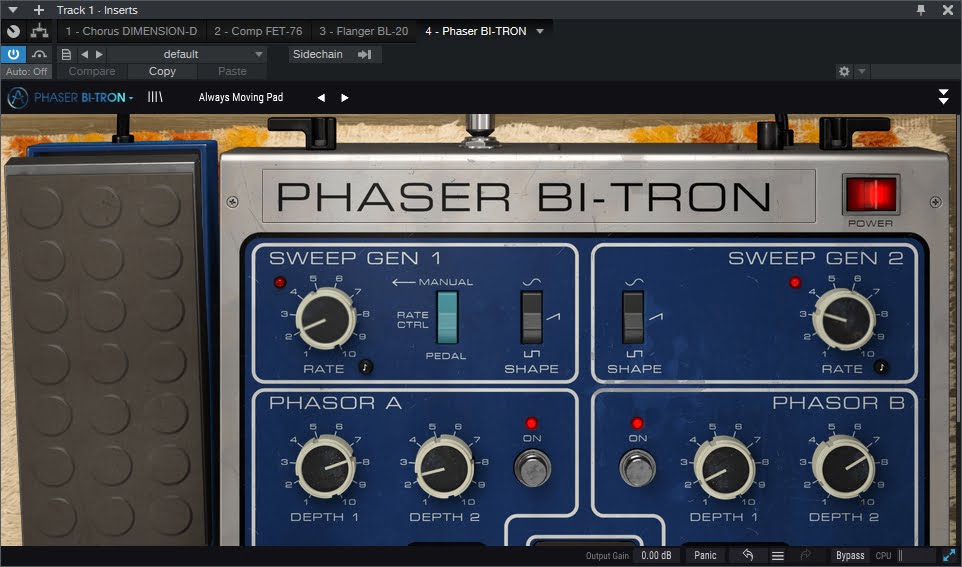962x567 pixels.
Task: Toggle the RATE CTRL Manual/Pedal switch
Action: [x=447, y=317]
